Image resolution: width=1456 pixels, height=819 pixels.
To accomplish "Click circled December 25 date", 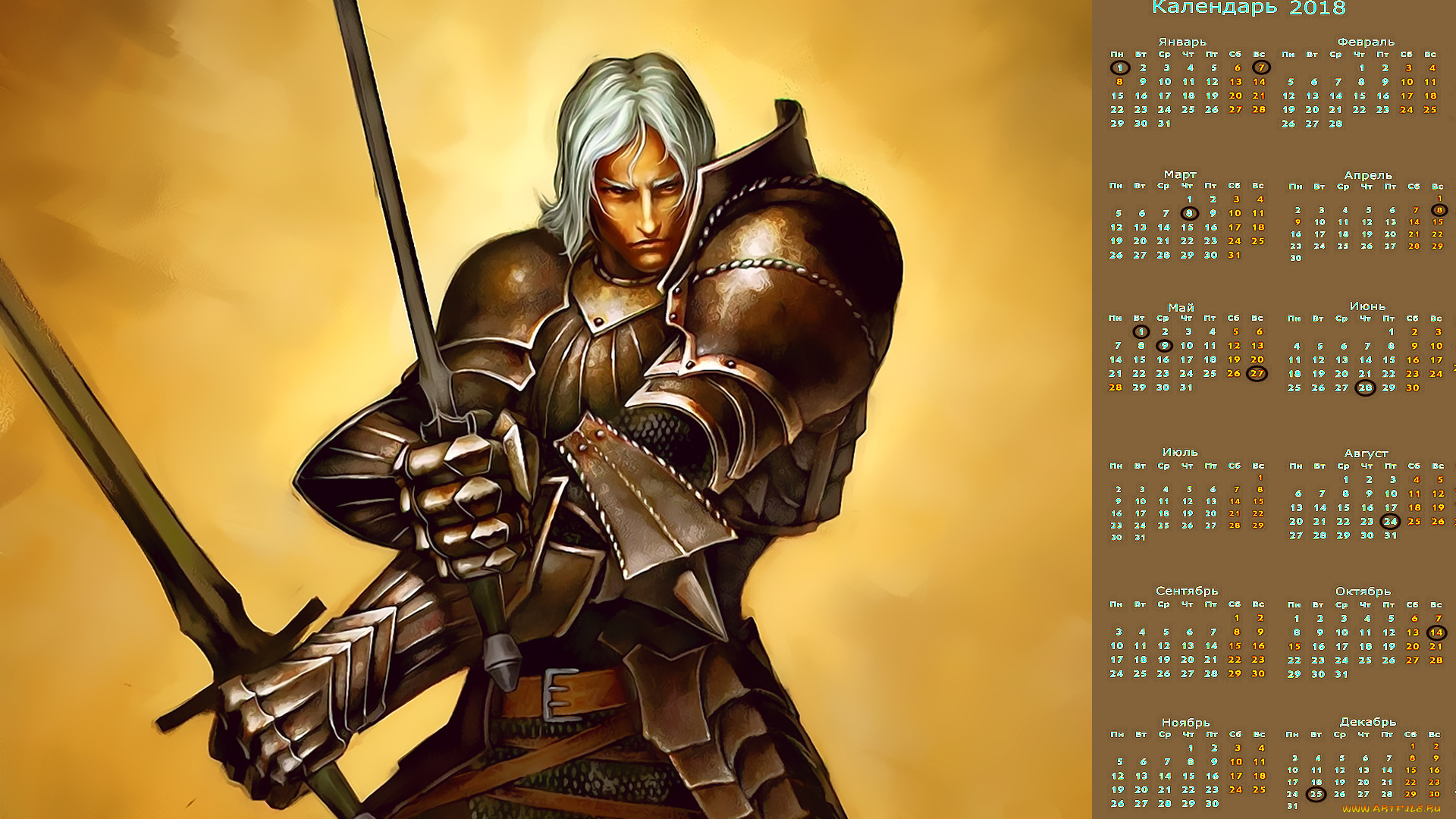I will [x=1316, y=794].
